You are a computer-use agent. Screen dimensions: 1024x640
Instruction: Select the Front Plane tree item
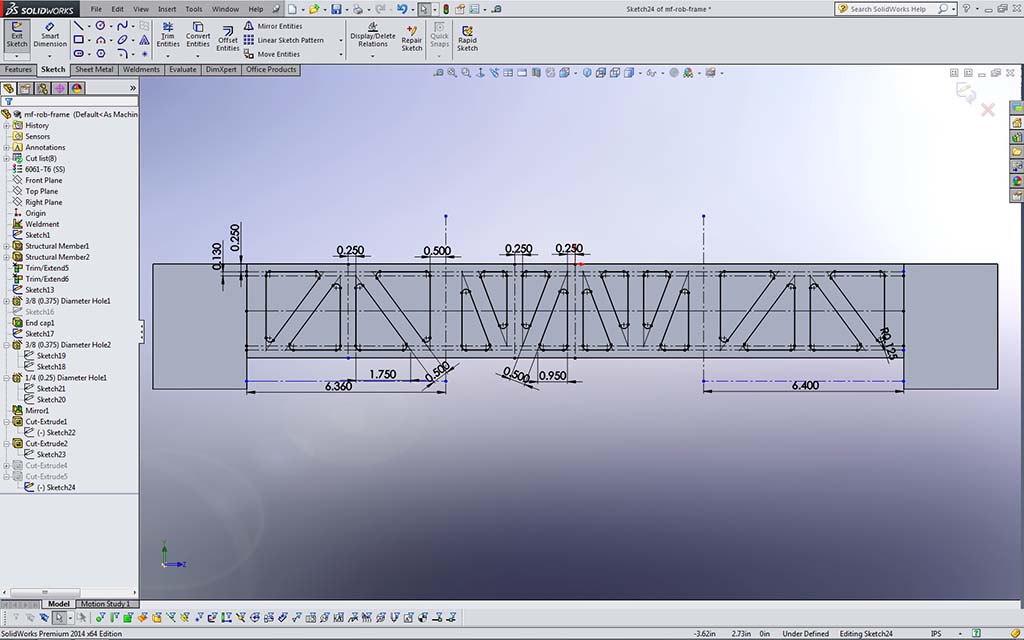(x=43, y=180)
